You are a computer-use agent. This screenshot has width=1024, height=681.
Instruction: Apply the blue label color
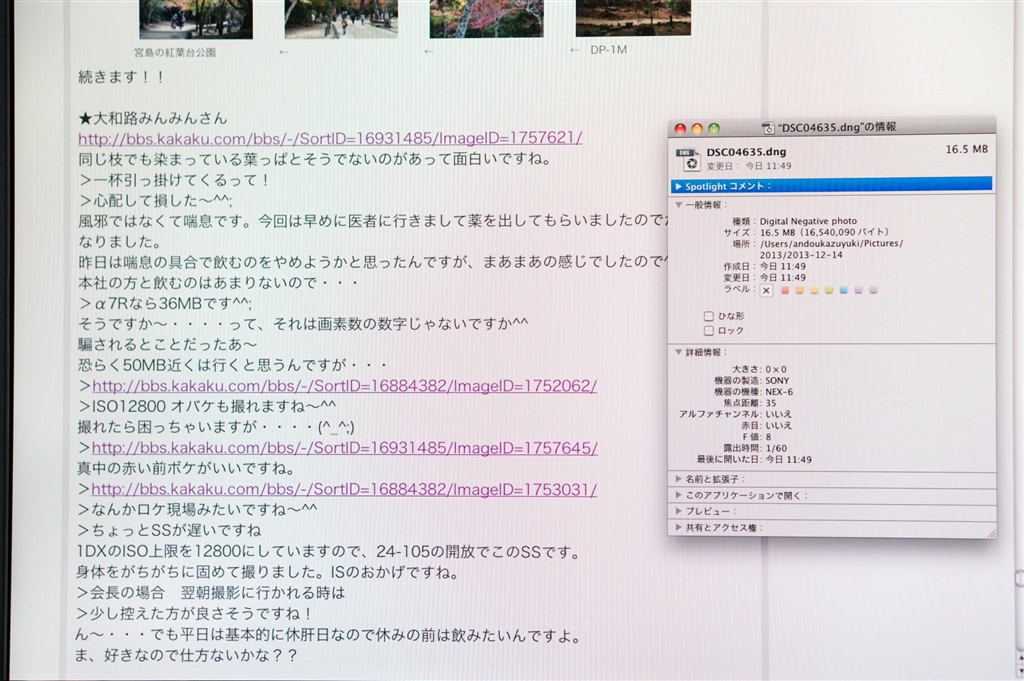click(845, 291)
